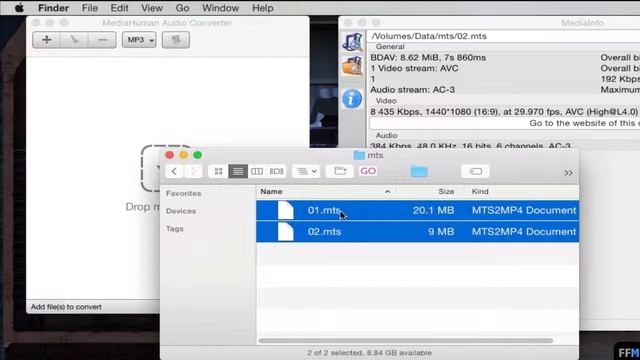
Task: Click the 9 MB size value
Action: coord(441,232)
